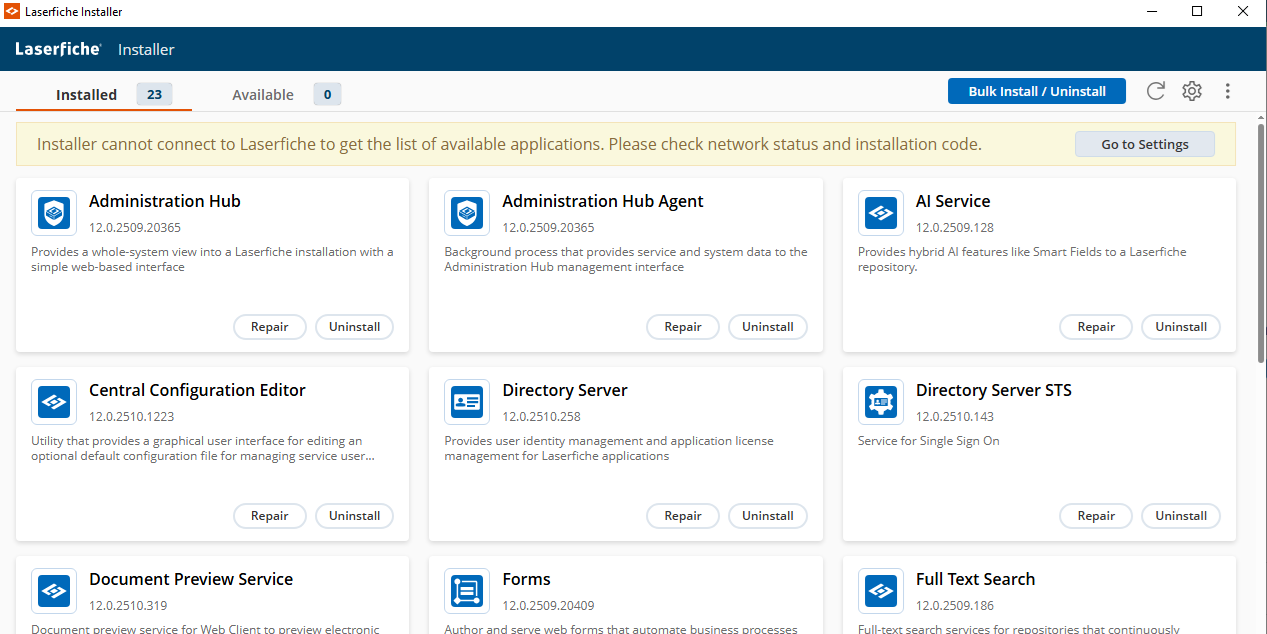Click the Directory Server ID card icon
The width and height of the screenshot is (1267, 634).
pos(467,402)
